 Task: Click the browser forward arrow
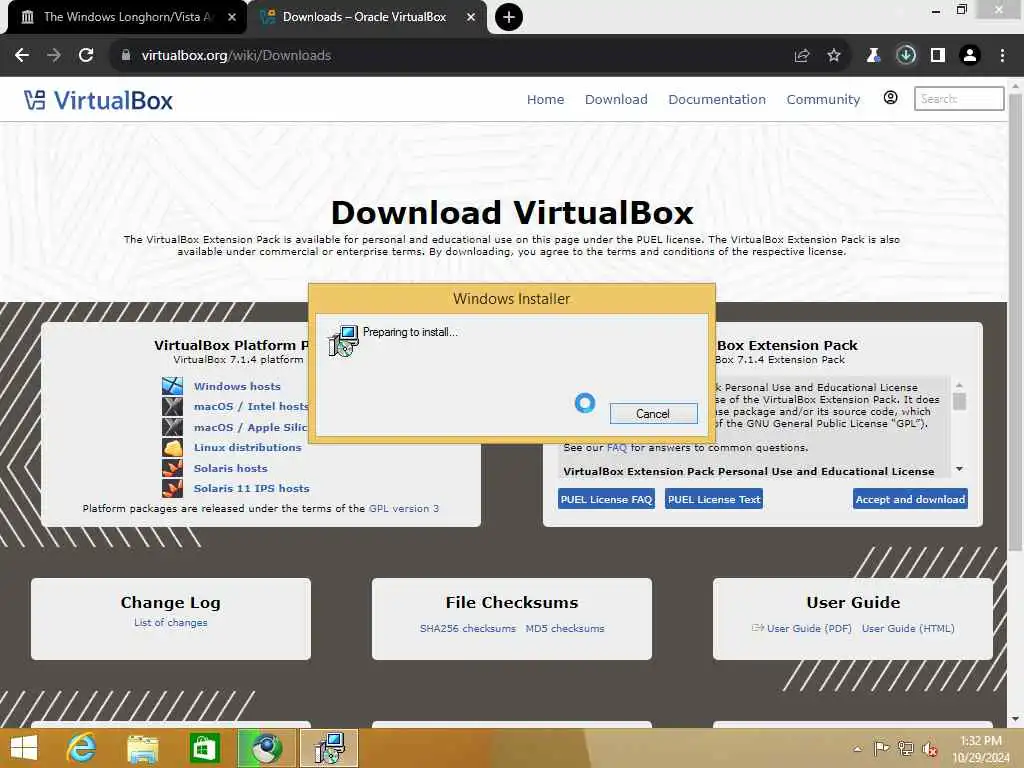pos(54,56)
